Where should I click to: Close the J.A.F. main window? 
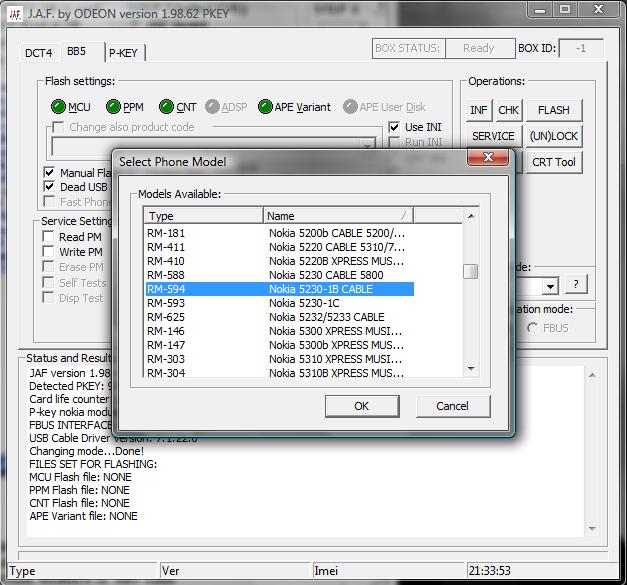tap(598, 10)
